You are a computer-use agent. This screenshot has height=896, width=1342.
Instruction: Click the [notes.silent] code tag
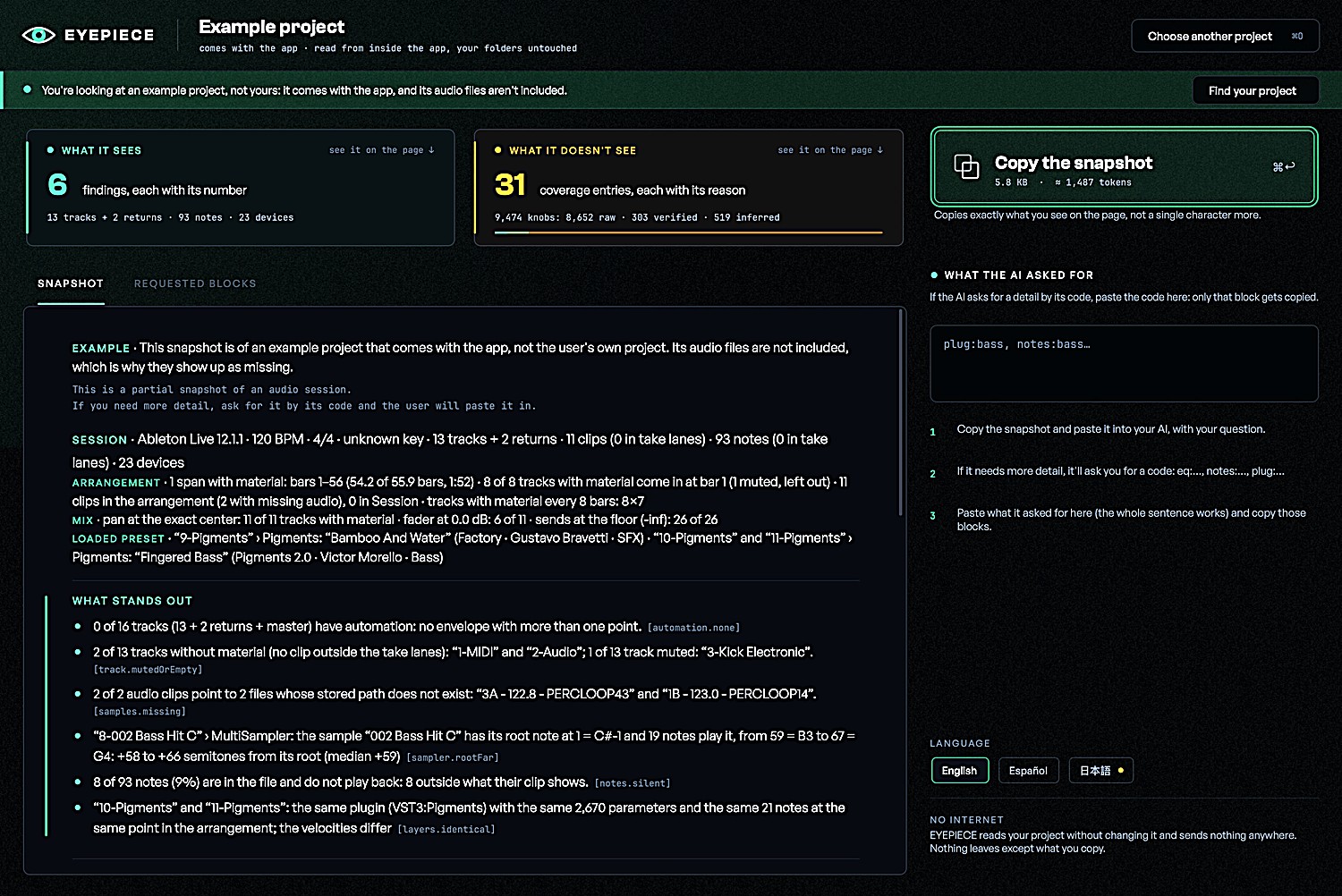[x=633, y=783]
